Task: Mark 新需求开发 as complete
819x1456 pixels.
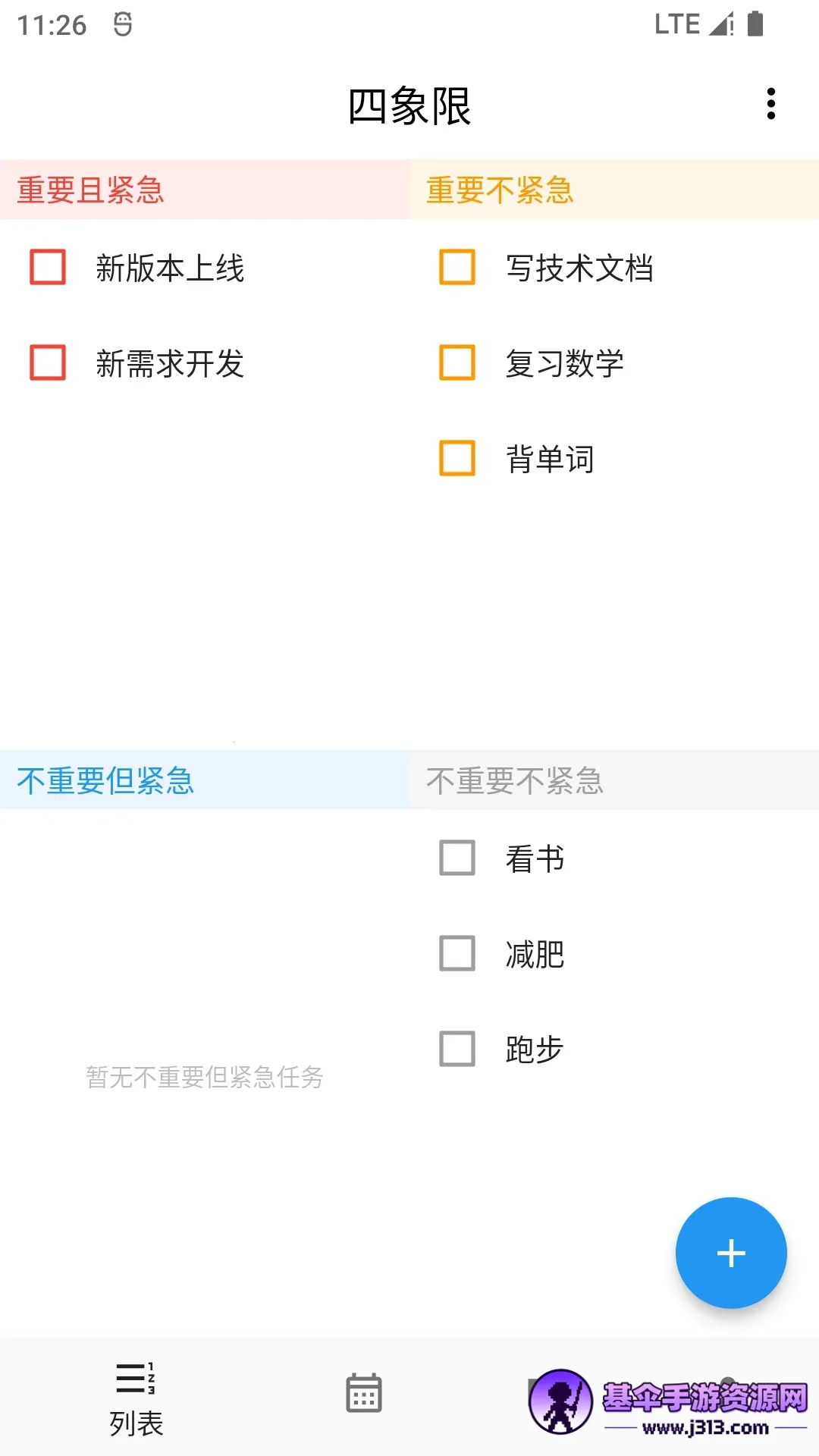Action: point(48,362)
